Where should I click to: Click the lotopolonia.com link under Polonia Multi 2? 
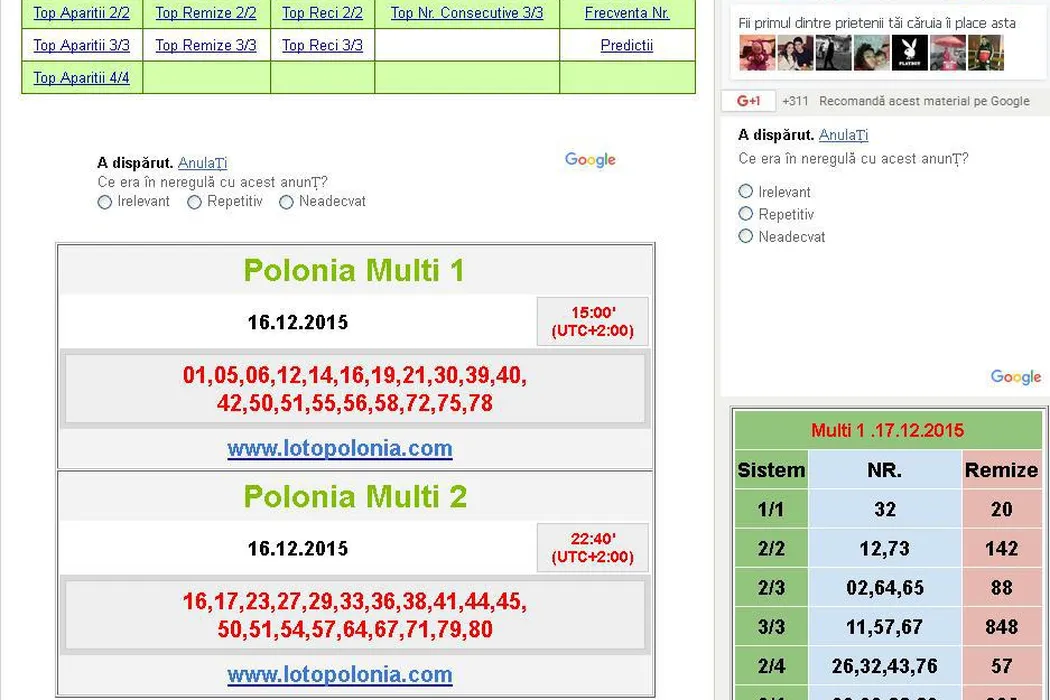pos(340,675)
